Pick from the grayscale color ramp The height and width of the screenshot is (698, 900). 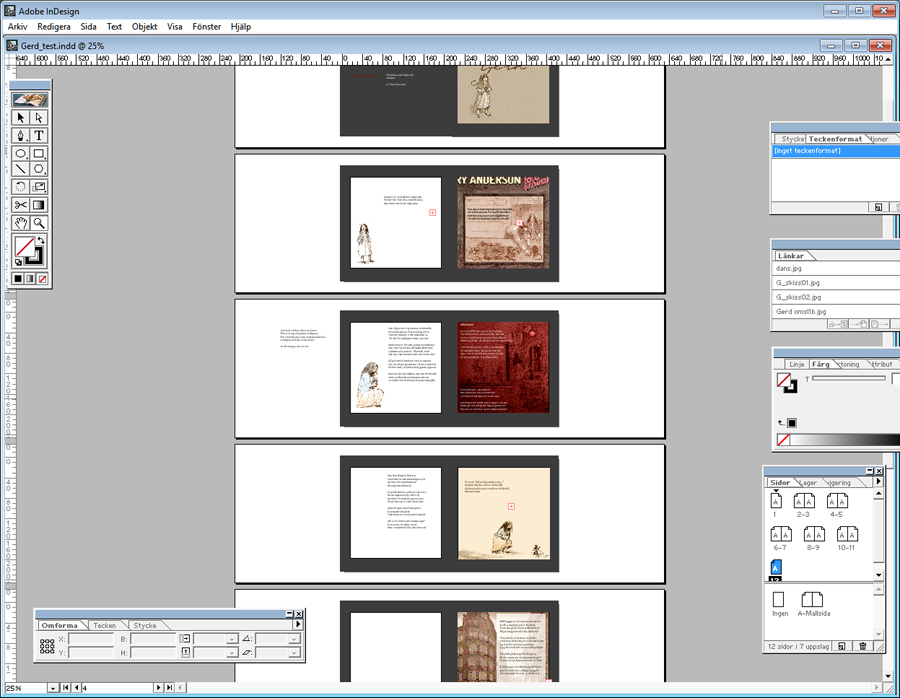845,440
